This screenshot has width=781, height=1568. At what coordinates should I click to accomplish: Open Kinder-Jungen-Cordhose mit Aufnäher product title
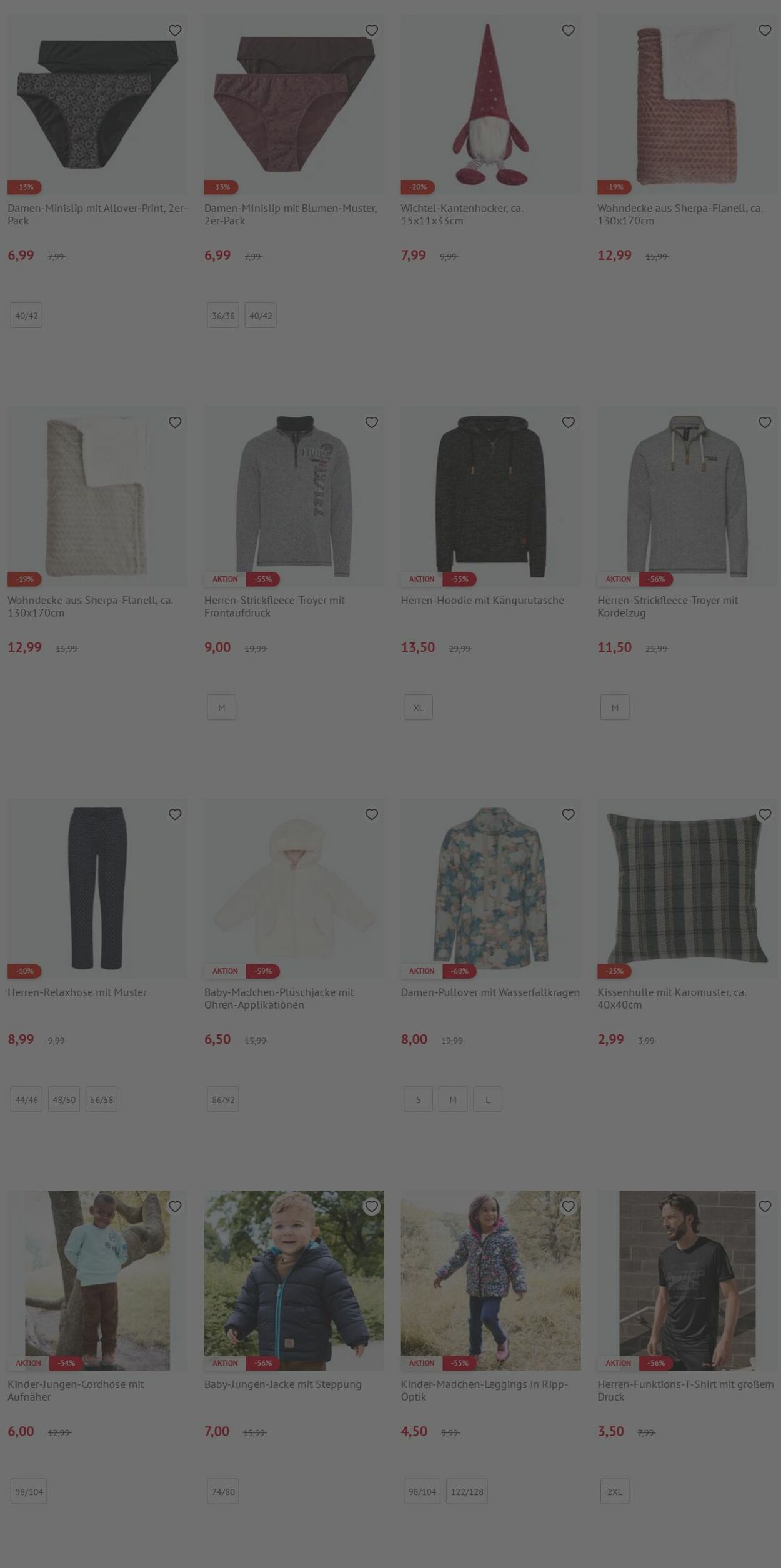pyautogui.click(x=76, y=1391)
